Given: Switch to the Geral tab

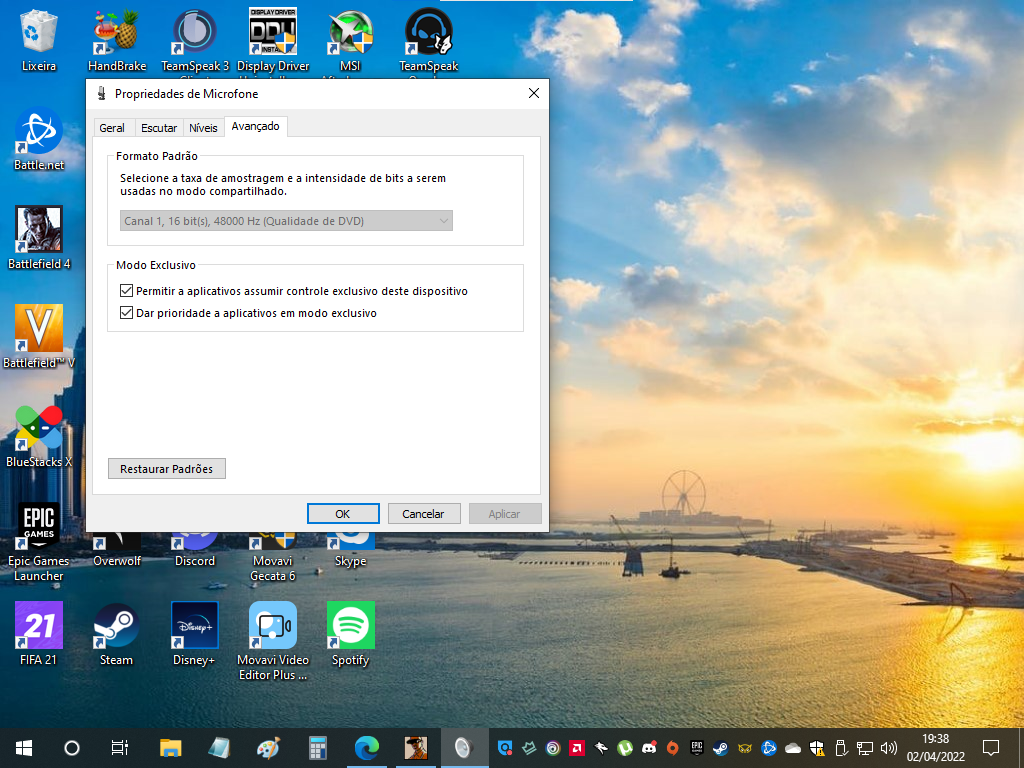Looking at the screenshot, I should click(x=112, y=128).
